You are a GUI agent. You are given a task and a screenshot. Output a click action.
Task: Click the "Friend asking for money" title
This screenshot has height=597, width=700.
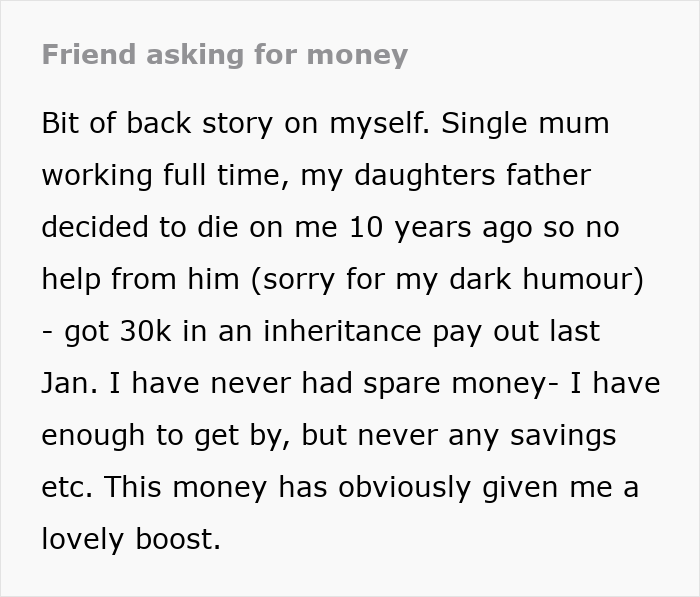[225, 54]
